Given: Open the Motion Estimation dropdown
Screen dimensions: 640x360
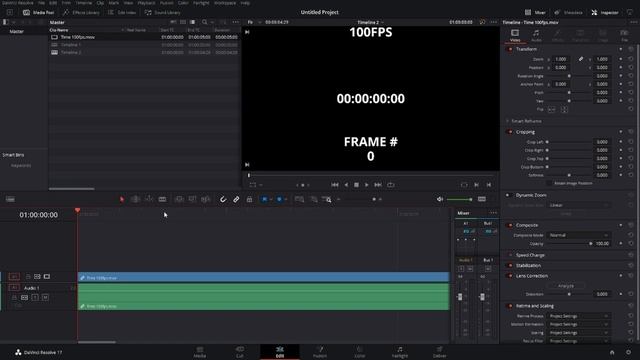Looking at the screenshot, I should [x=578, y=324].
